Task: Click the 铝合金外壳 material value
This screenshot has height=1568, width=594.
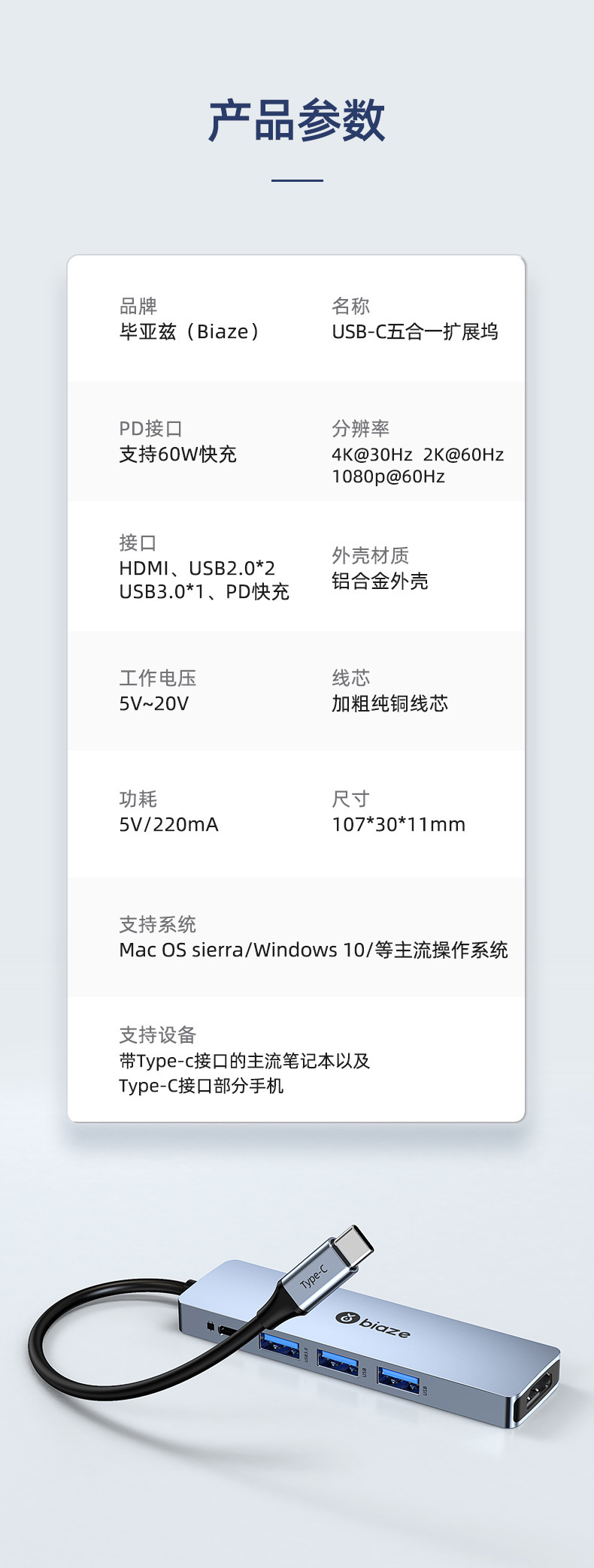Action: pyautogui.click(x=380, y=581)
